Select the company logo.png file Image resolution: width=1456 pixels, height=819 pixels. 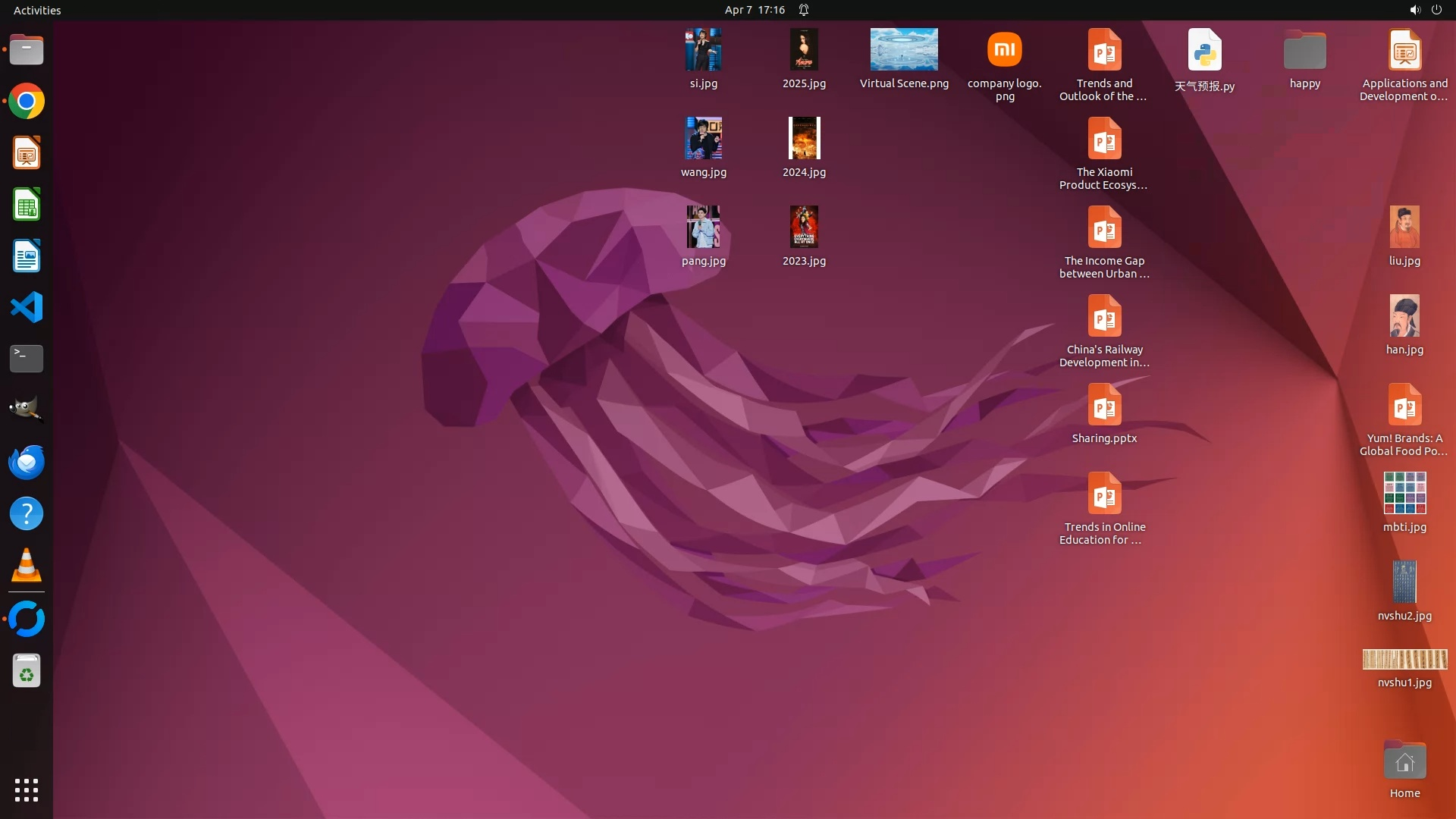(1004, 50)
